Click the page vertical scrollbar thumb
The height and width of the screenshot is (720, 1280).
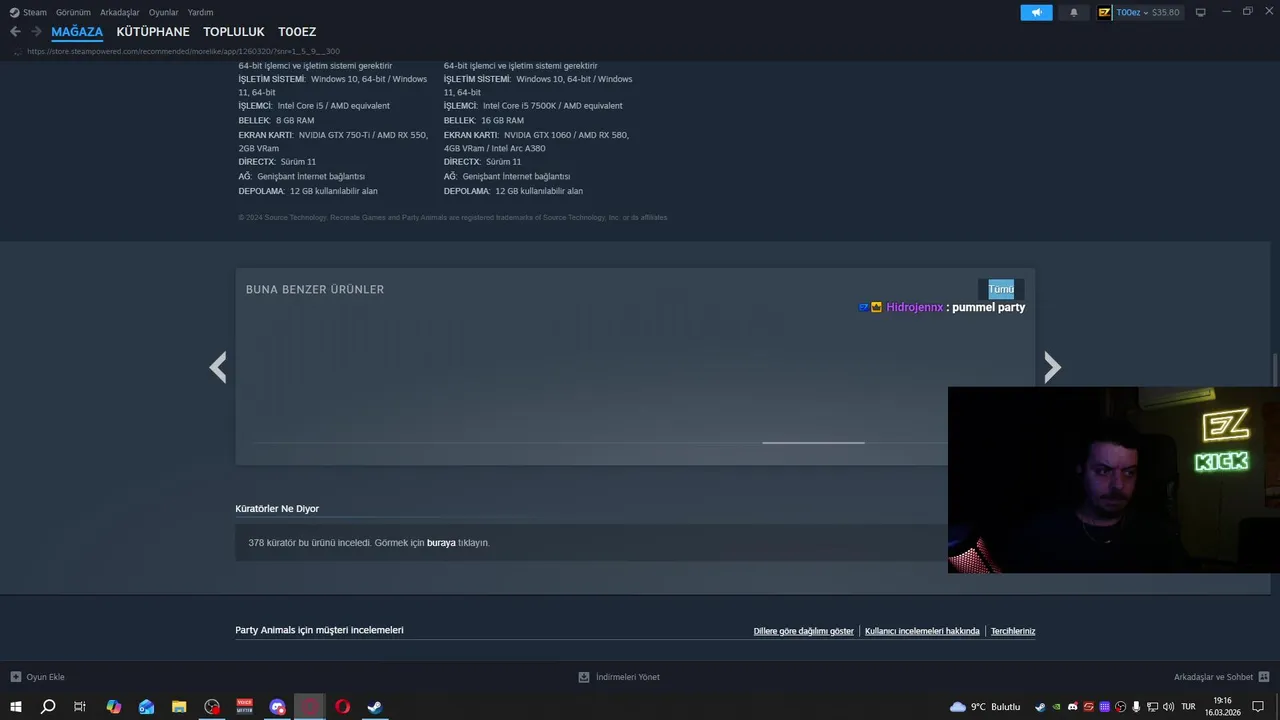click(x=1275, y=368)
